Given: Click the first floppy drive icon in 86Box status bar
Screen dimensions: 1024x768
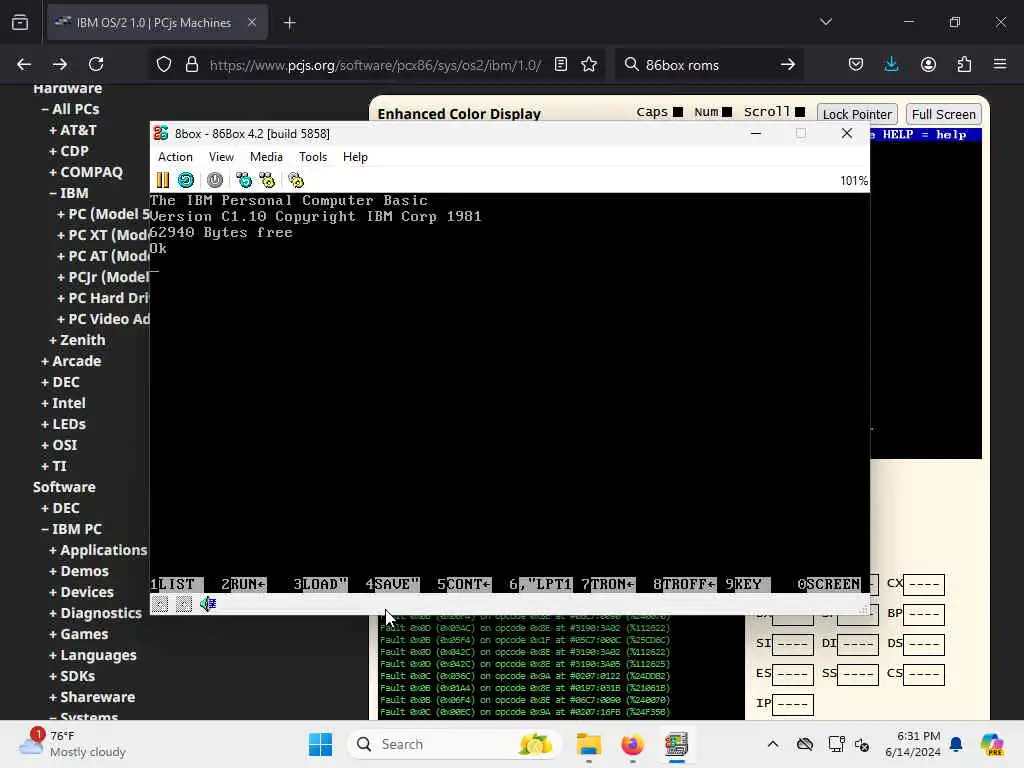Looking at the screenshot, I should (160, 604).
